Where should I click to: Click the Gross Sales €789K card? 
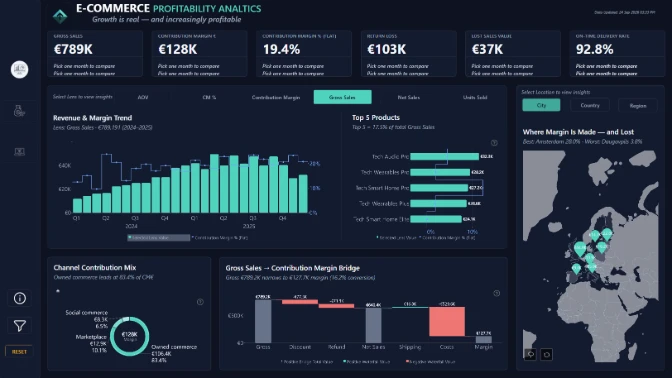pyautogui.click(x=95, y=54)
